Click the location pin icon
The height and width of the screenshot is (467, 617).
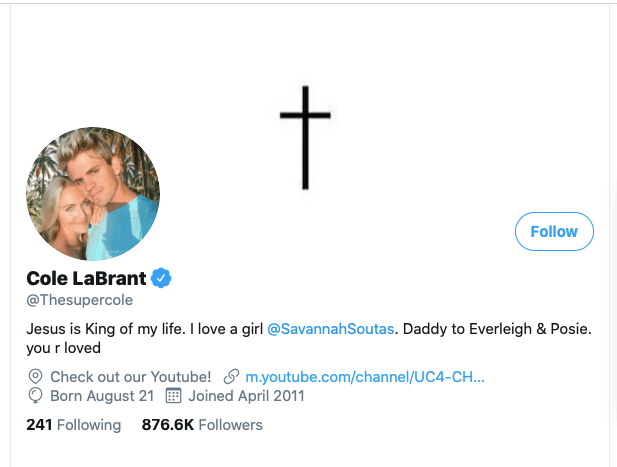click(35, 377)
